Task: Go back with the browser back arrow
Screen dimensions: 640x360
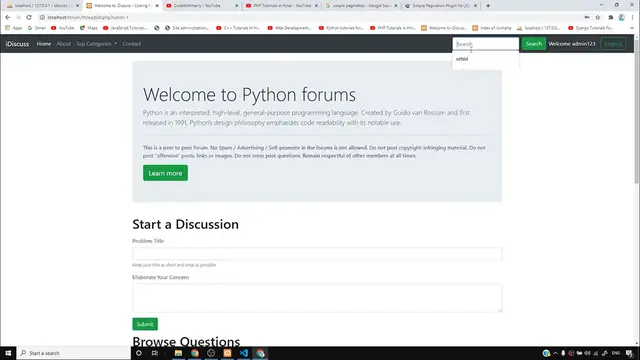Action: 8,17
